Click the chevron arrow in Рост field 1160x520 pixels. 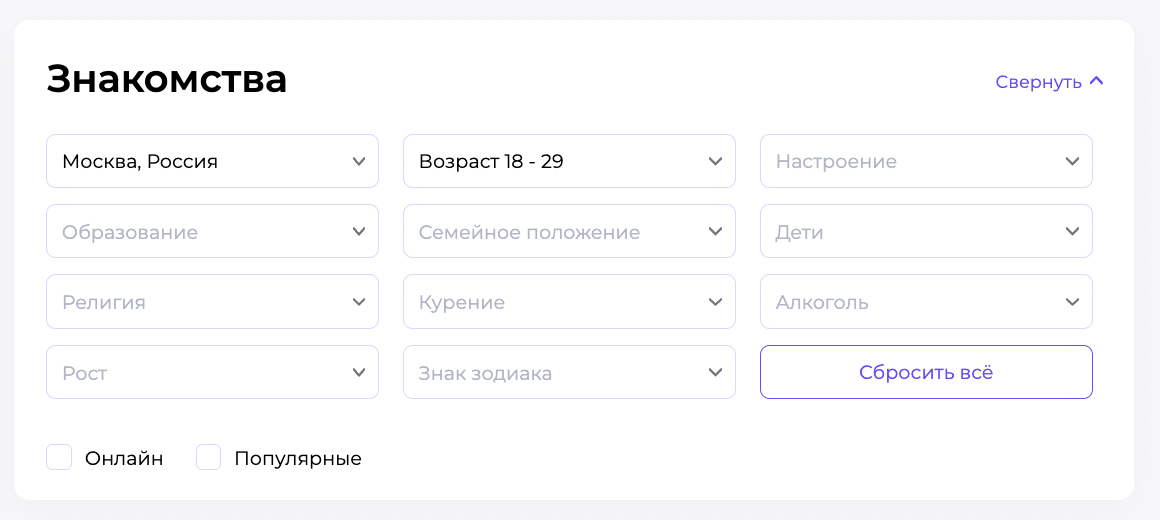tap(359, 373)
